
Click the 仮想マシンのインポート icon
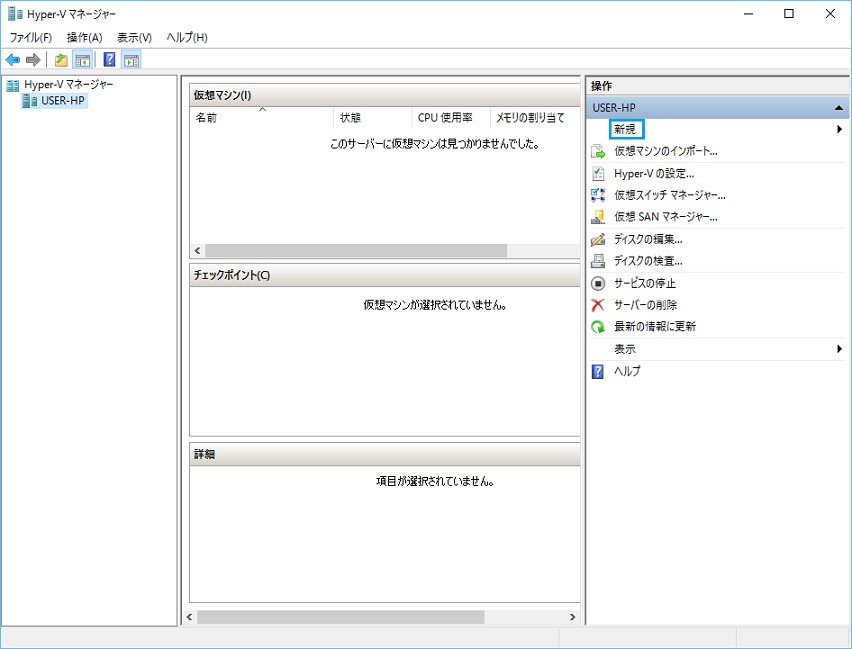tap(598, 151)
